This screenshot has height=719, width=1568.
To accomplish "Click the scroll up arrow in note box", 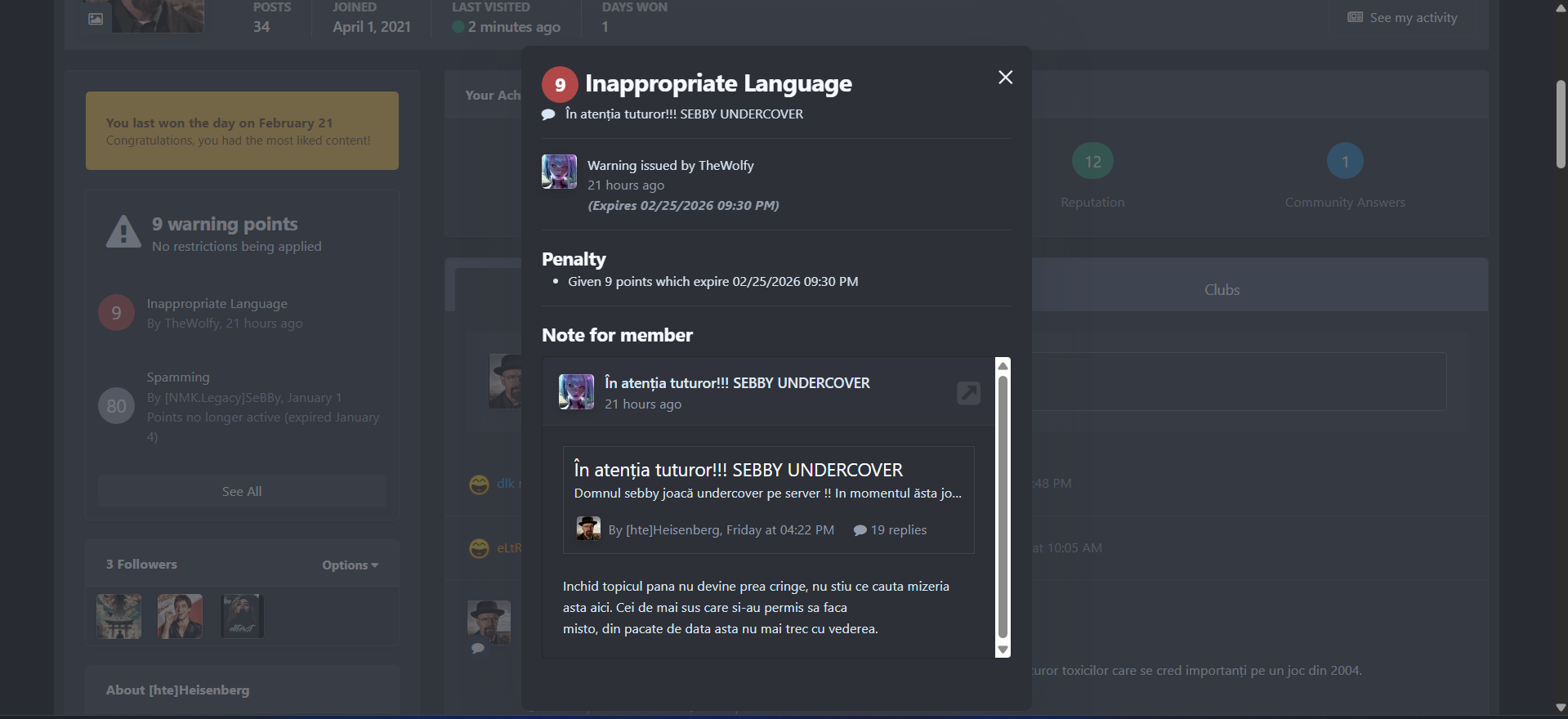I will (1003, 366).
